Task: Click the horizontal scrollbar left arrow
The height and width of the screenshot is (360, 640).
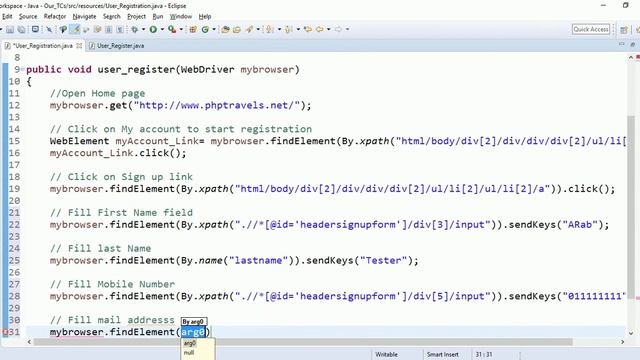Action: click(x=29, y=342)
